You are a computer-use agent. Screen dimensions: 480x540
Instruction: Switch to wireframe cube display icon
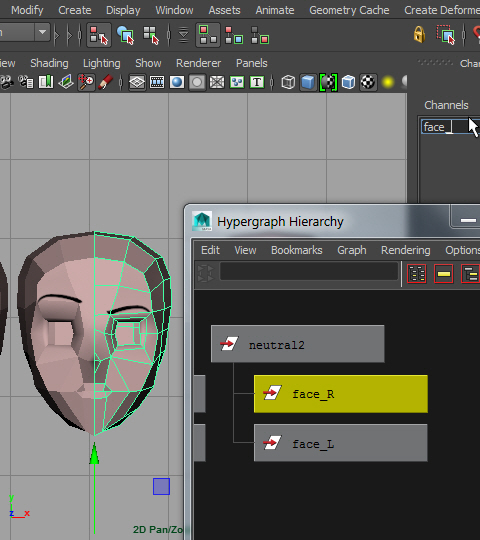pyautogui.click(x=288, y=82)
